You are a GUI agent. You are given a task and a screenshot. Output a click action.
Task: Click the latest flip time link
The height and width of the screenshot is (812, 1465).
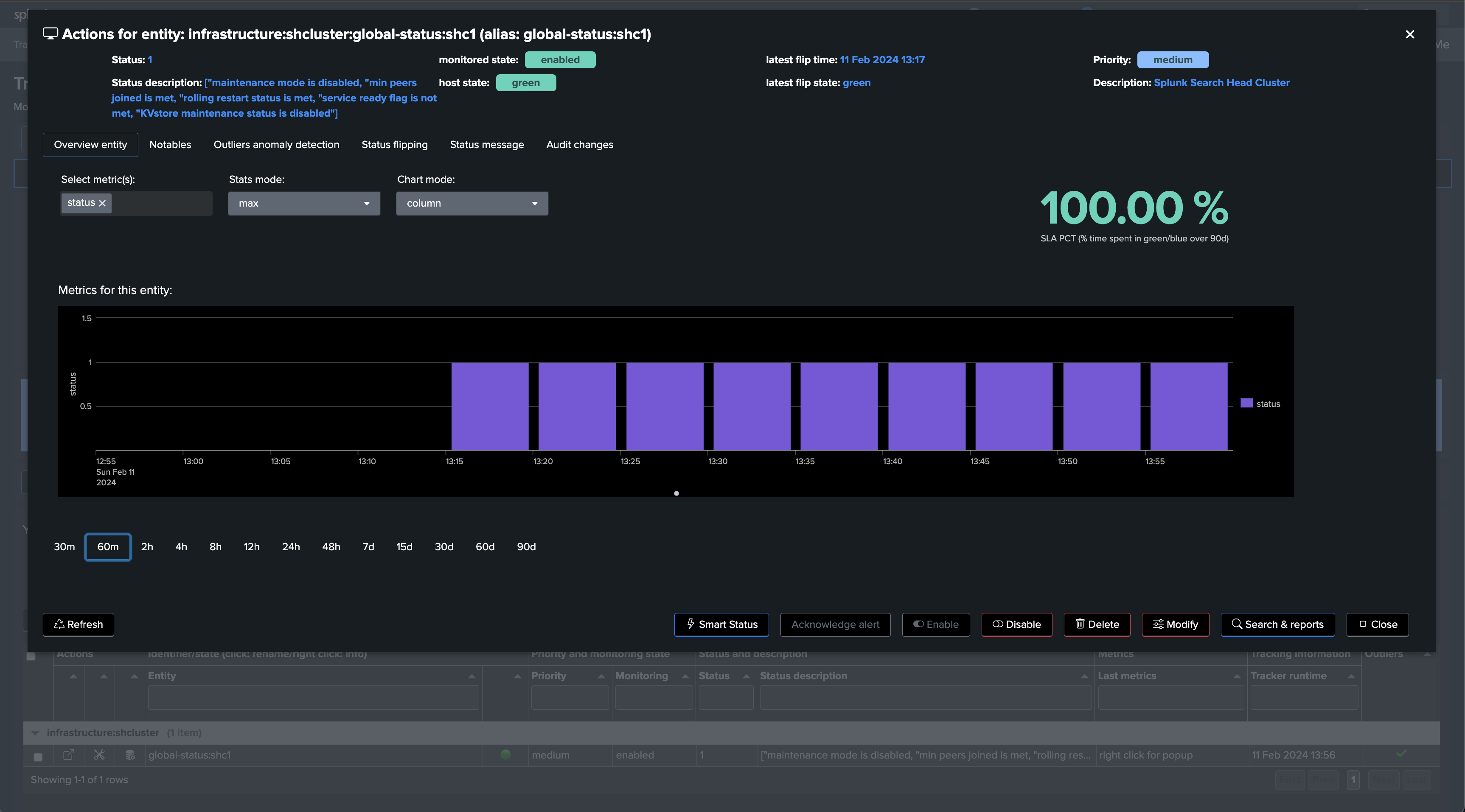(x=882, y=60)
